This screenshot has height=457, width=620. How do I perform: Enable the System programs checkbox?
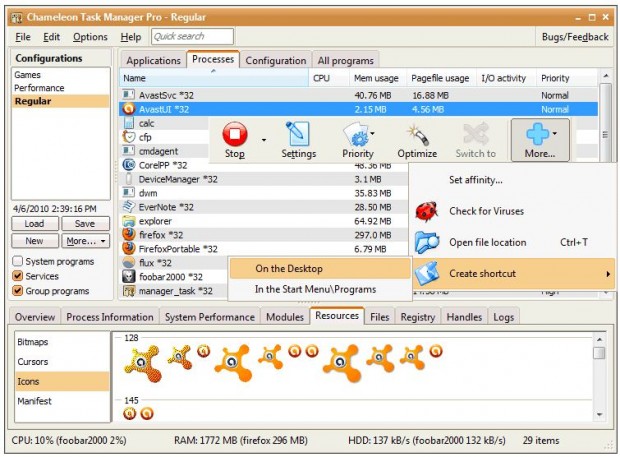coord(17,261)
